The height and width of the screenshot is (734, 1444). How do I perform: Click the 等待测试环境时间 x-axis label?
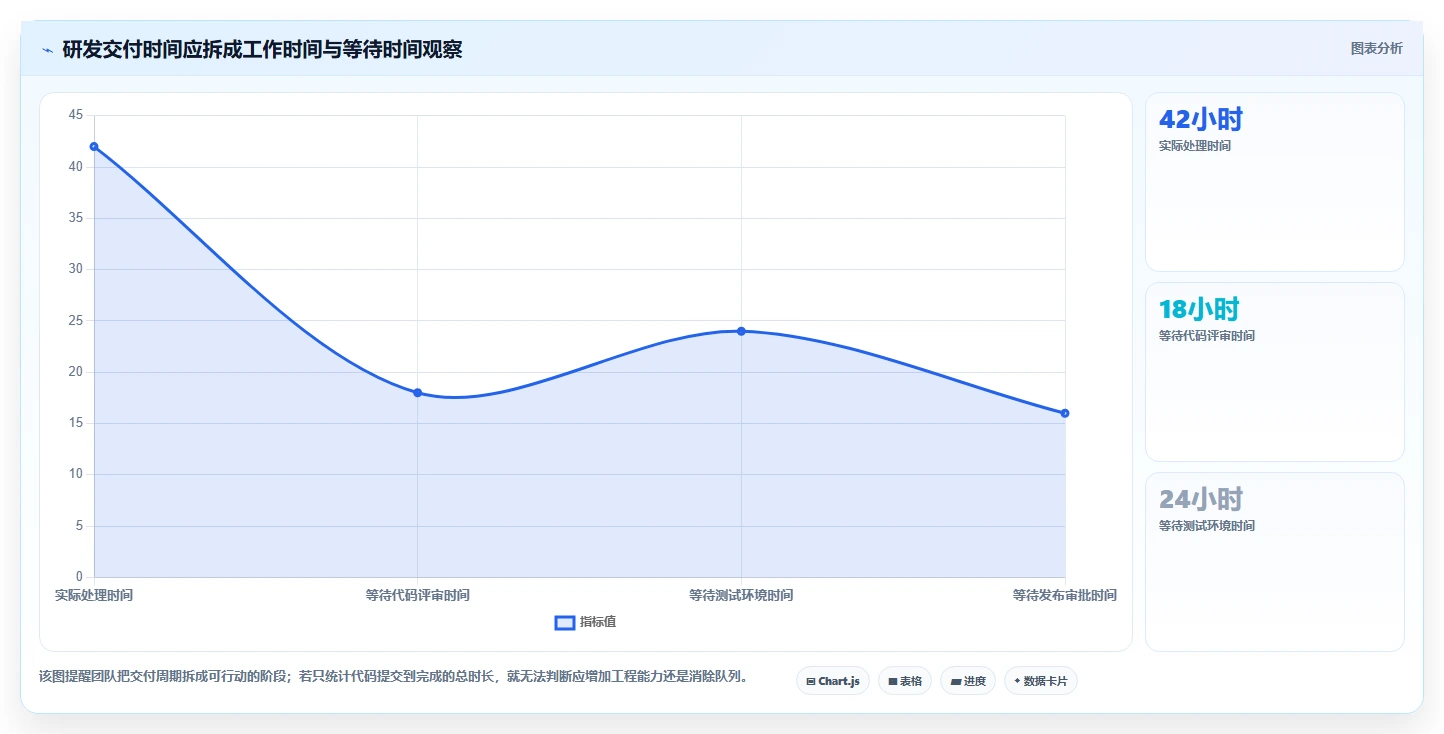(x=741, y=595)
